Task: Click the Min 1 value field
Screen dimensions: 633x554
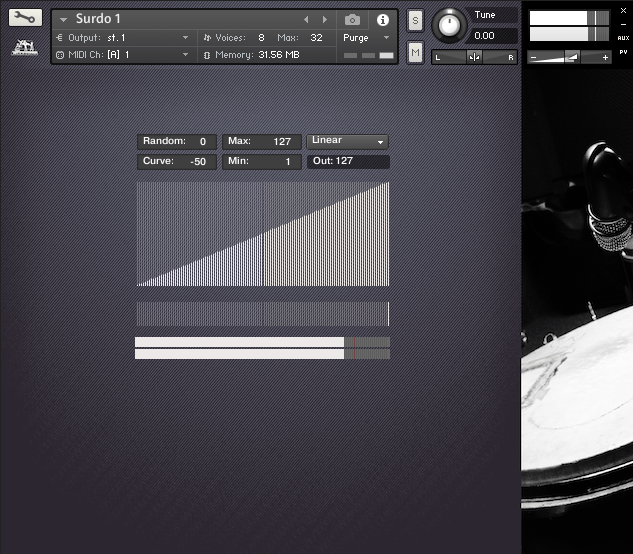Action: (262, 162)
